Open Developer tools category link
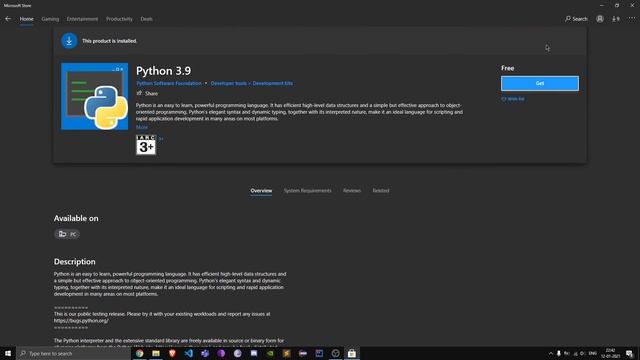Image resolution: width=640 pixels, height=360 pixels. tap(229, 83)
